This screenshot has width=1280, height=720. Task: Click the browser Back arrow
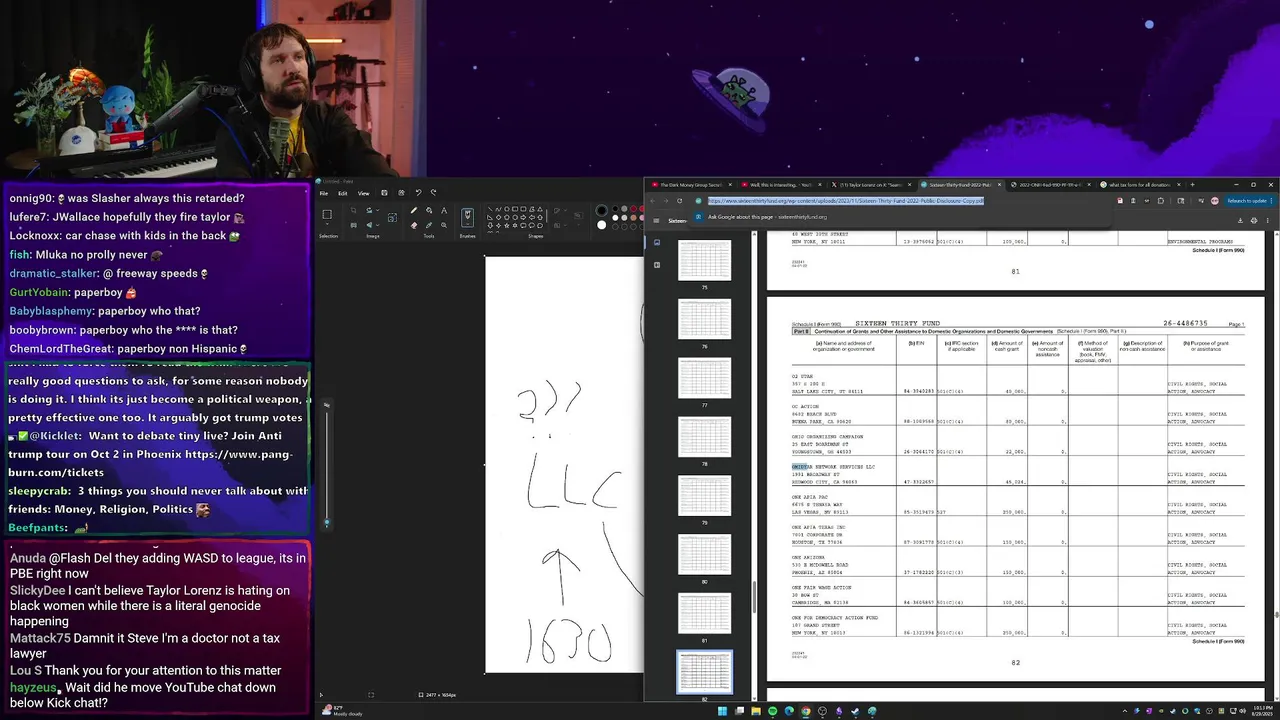click(652, 200)
